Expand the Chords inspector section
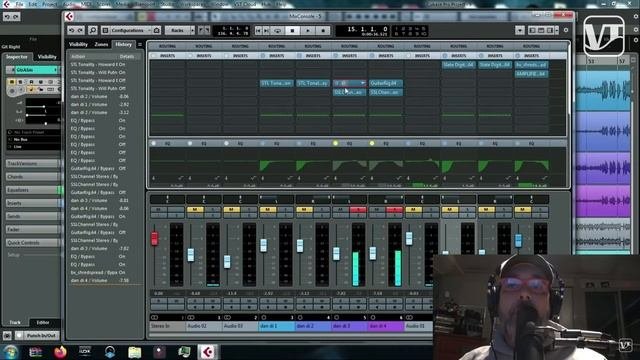640x360 pixels. (x=33, y=177)
